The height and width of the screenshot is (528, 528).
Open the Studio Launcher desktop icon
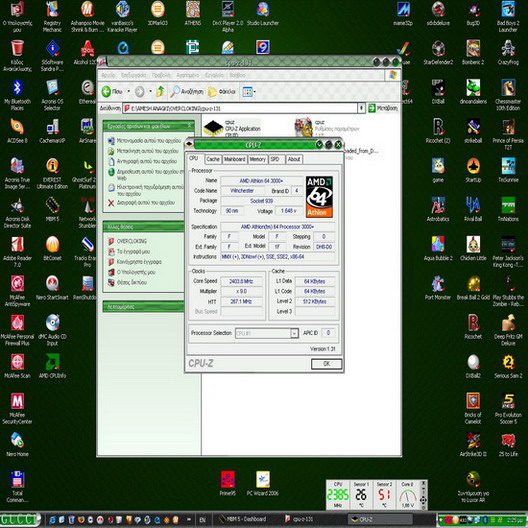263,13
